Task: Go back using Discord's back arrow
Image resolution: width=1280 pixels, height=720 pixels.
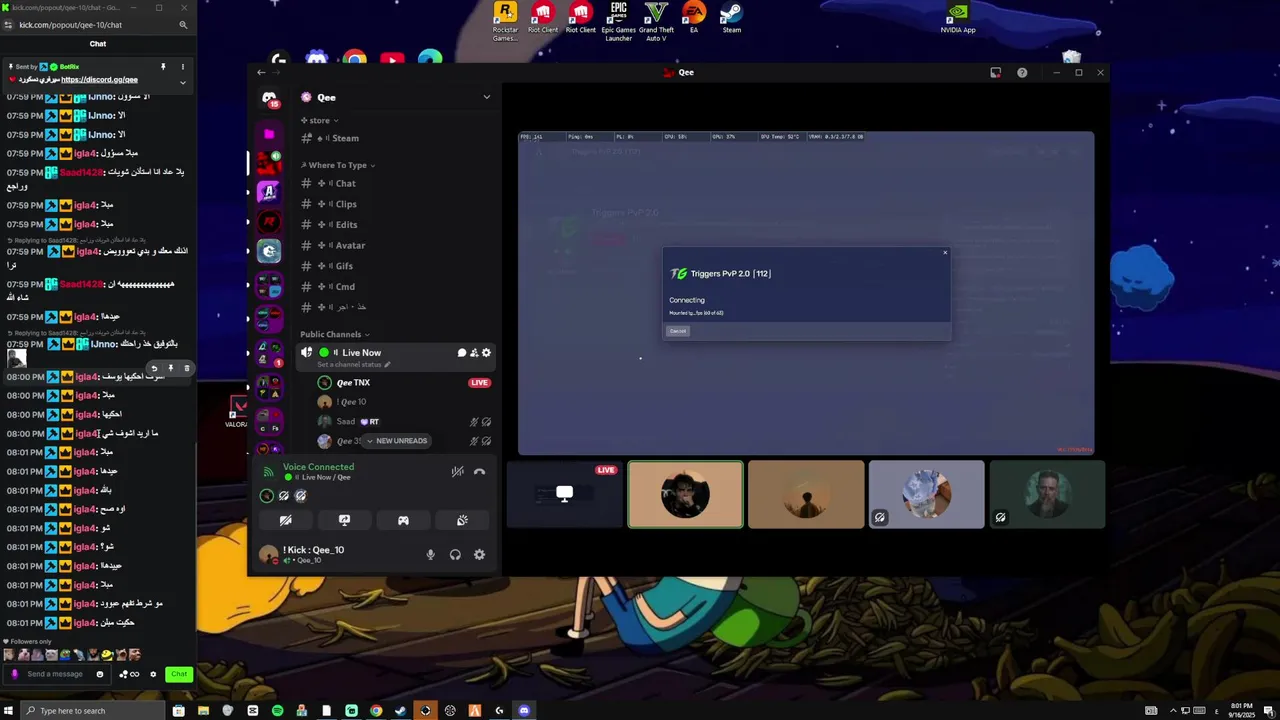Action: [x=261, y=72]
